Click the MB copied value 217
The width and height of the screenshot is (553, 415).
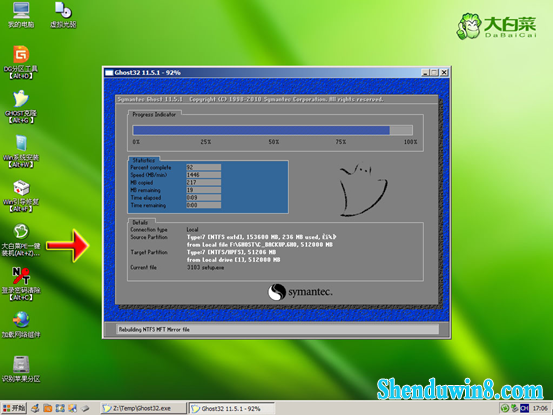point(203,182)
